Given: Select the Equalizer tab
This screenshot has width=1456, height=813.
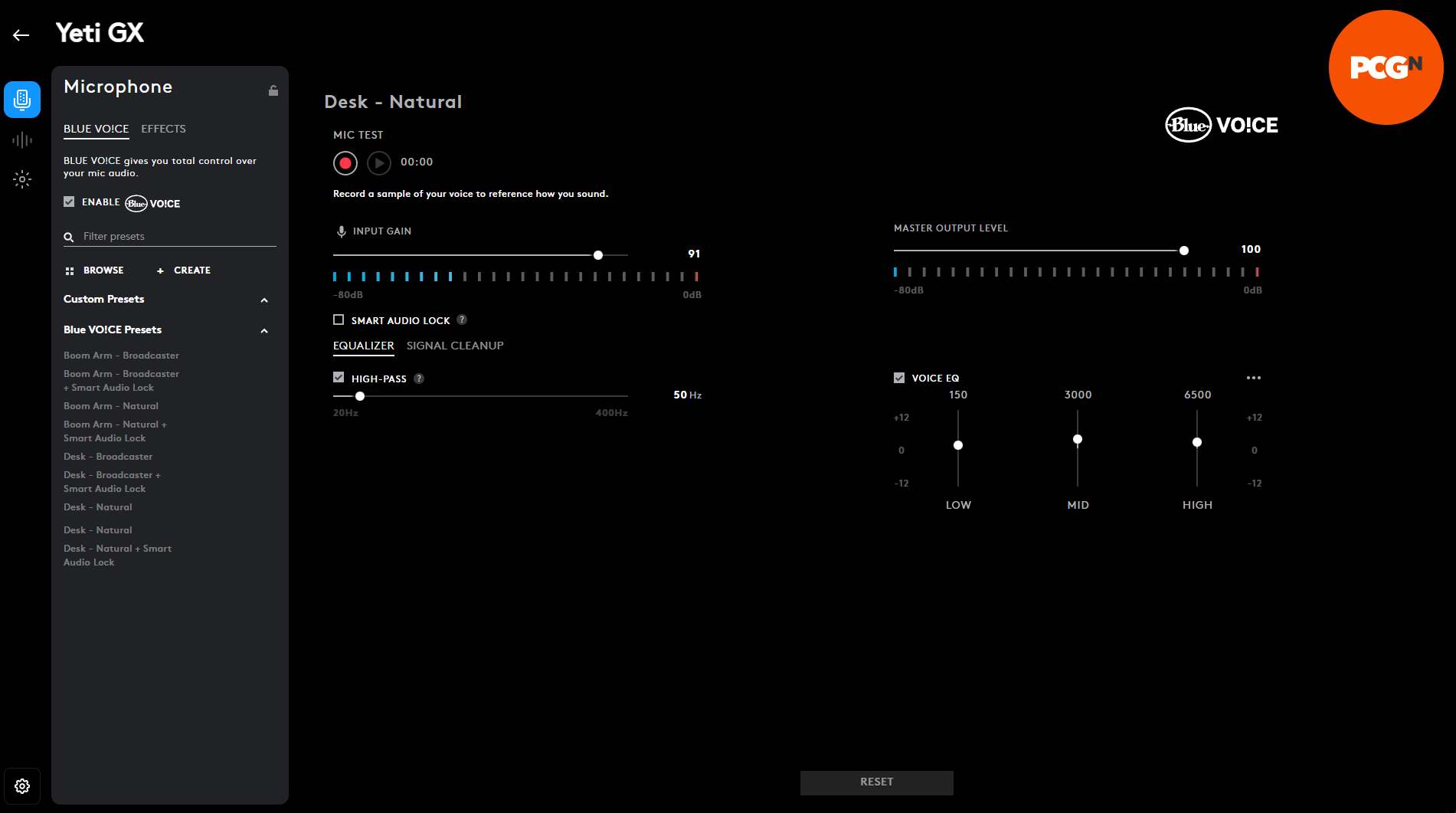Looking at the screenshot, I should pos(364,346).
